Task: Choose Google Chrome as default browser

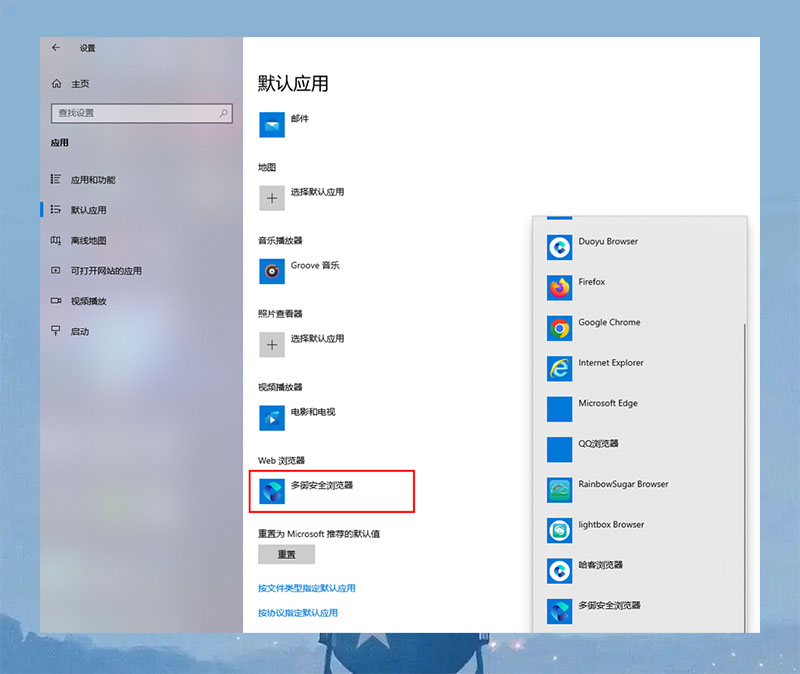Action: 600,323
